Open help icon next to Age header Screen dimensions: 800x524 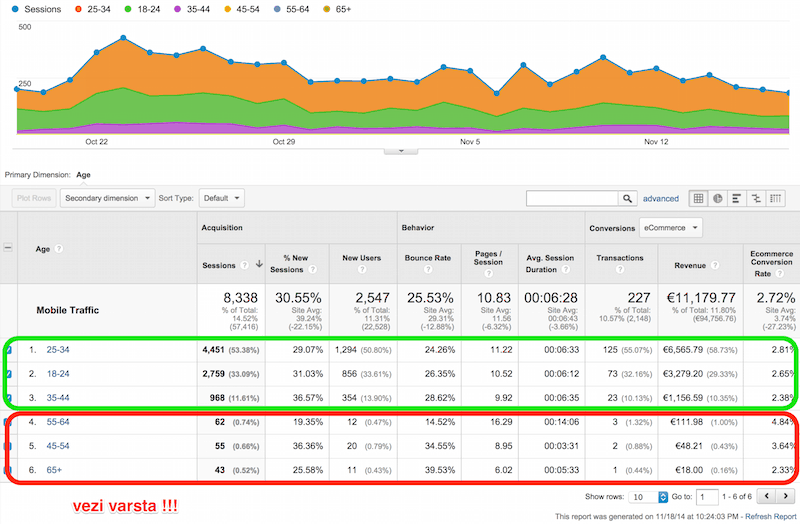tap(59, 248)
